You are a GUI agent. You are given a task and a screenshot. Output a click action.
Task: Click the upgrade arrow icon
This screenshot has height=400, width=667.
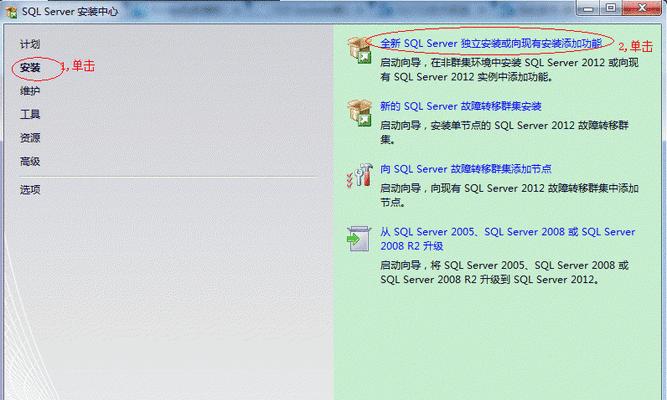[x=359, y=239]
